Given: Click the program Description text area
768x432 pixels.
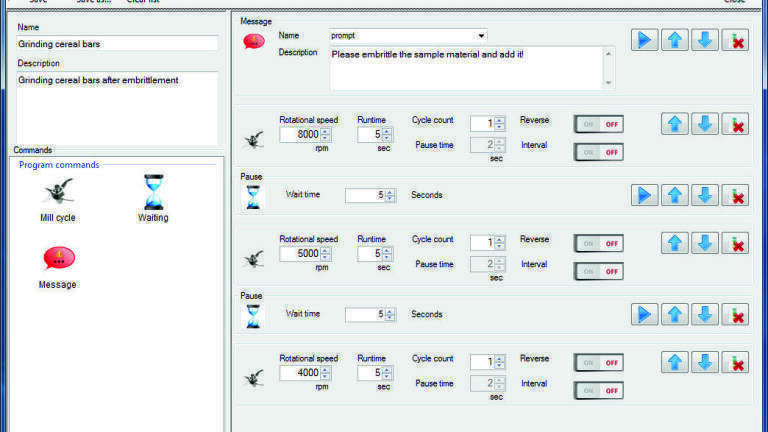Looking at the screenshot, I should click(117, 108).
